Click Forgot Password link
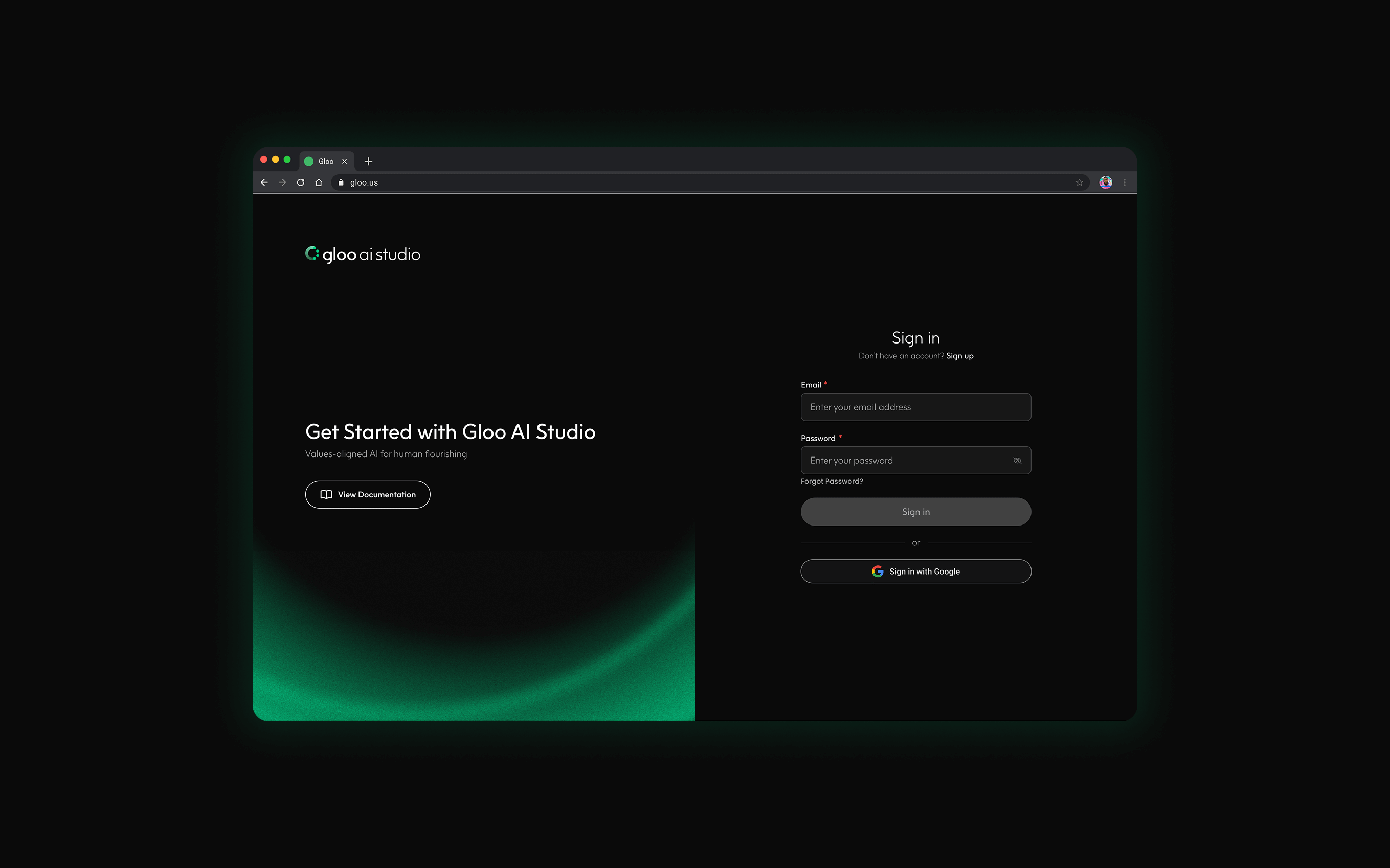 (x=832, y=481)
